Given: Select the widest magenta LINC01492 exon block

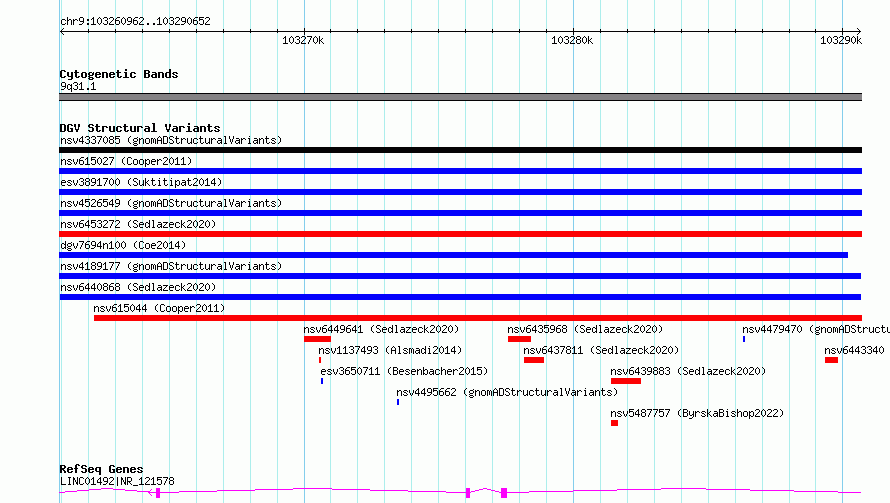Looking at the screenshot, I should (504, 493).
